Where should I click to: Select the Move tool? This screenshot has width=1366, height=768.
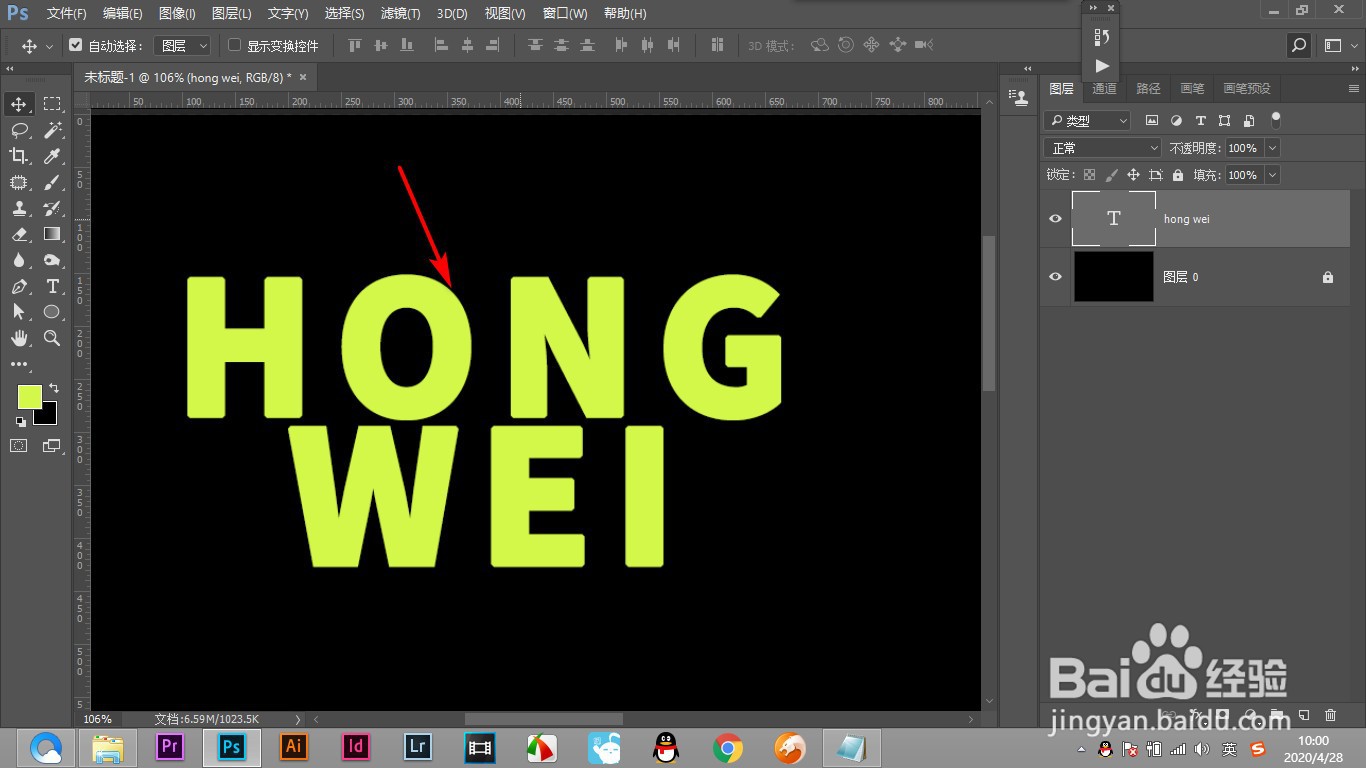pyautogui.click(x=20, y=103)
